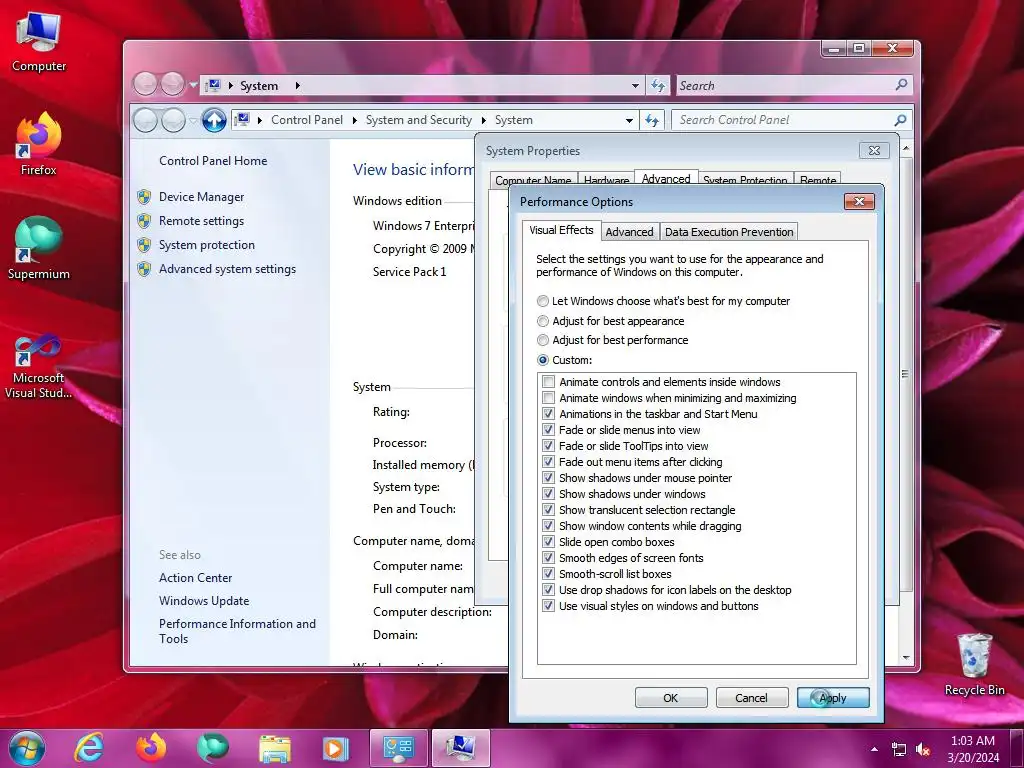Screen dimensions: 1024x768
Task: Open Hardware tab in System Properties
Action: (x=606, y=180)
